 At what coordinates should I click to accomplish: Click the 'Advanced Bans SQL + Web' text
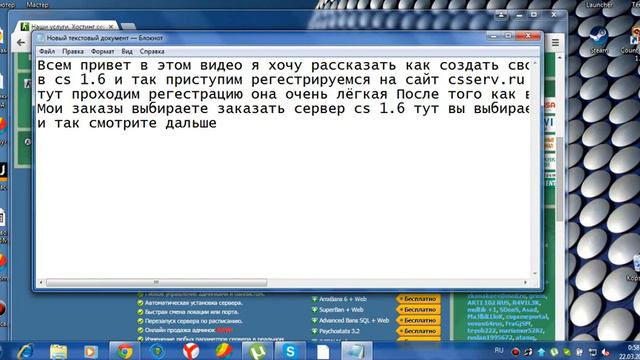point(354,320)
